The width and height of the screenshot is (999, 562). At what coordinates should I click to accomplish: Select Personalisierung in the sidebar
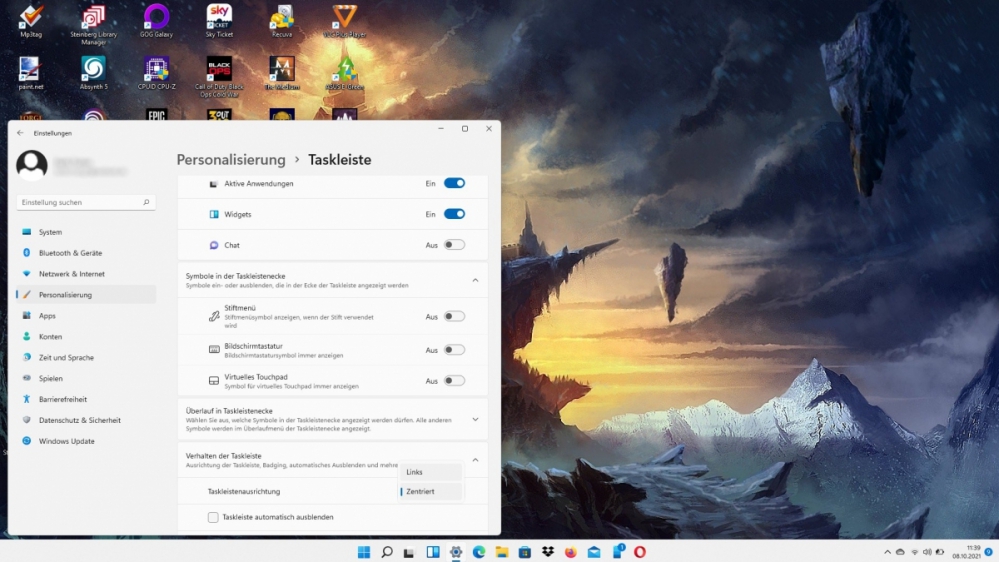pyautogui.click(x=86, y=294)
